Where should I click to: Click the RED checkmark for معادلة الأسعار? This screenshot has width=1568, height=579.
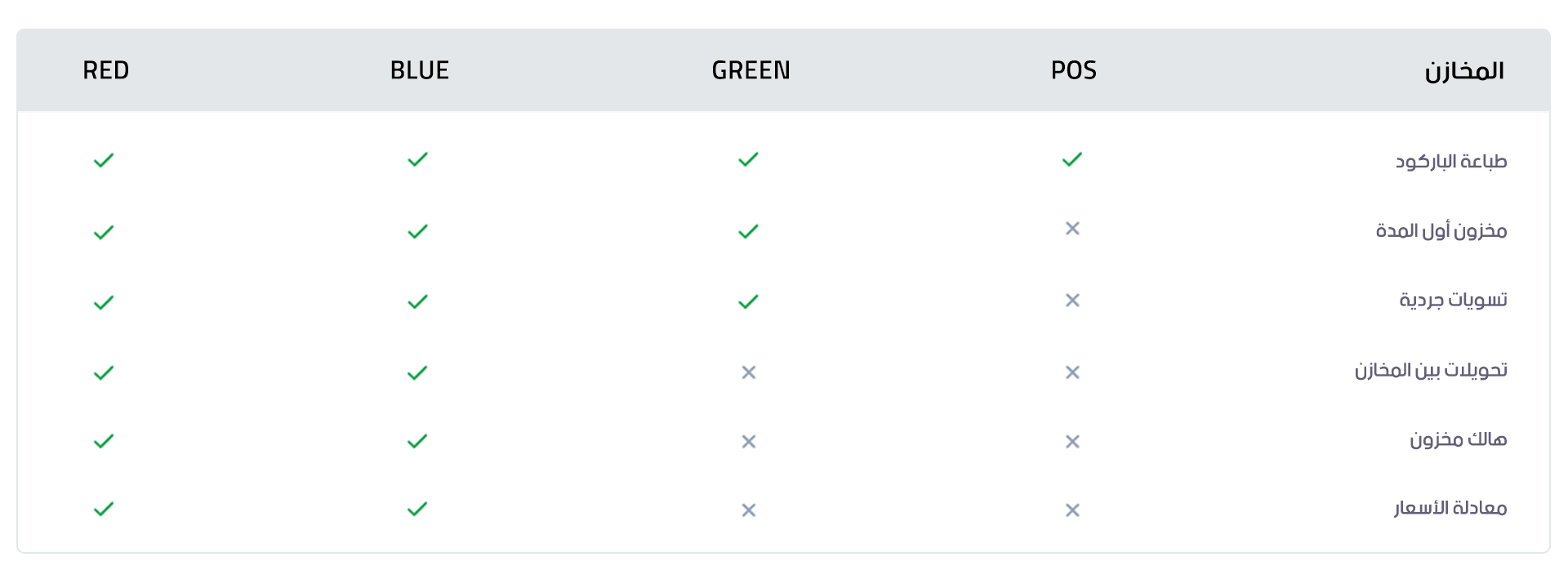[x=104, y=510]
